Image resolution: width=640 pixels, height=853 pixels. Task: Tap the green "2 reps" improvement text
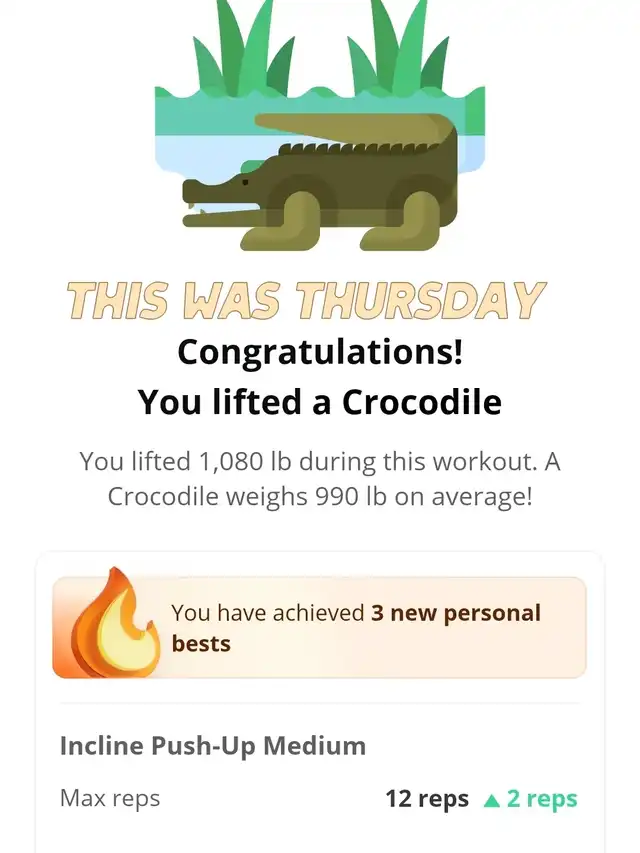click(542, 799)
